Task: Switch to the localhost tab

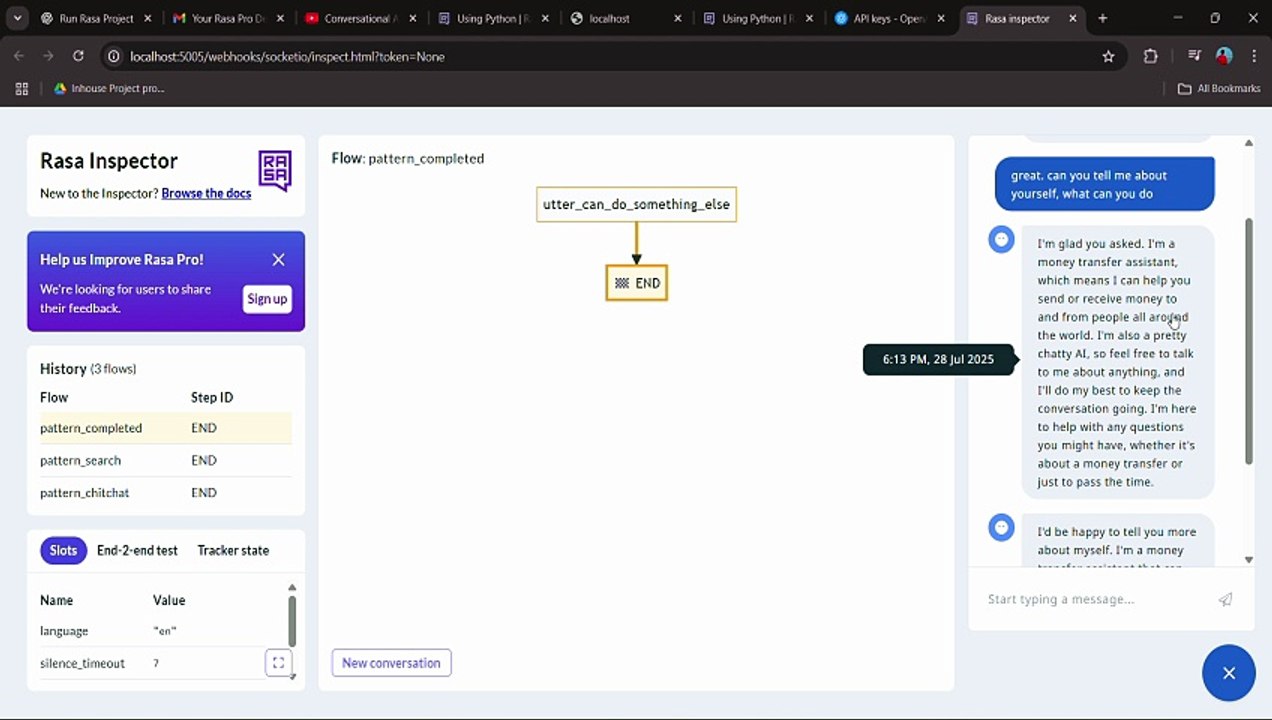Action: coord(624,18)
